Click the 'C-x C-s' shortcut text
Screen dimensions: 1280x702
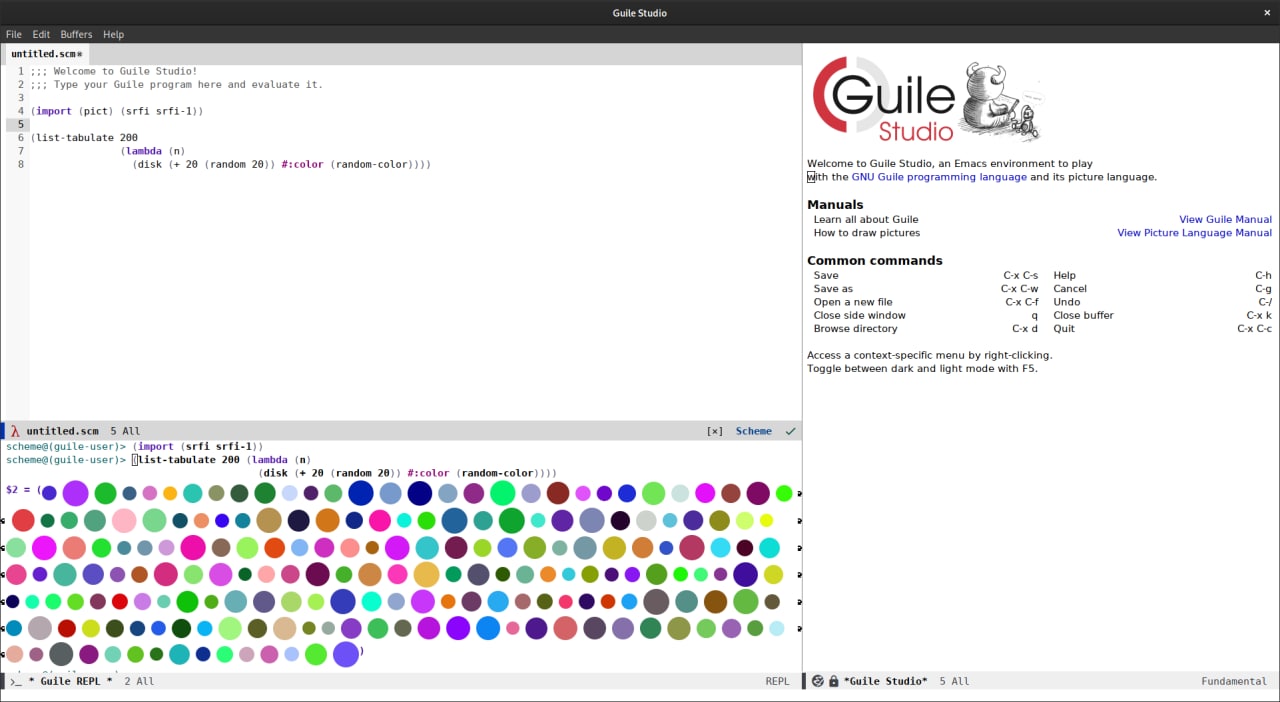[x=1021, y=275]
